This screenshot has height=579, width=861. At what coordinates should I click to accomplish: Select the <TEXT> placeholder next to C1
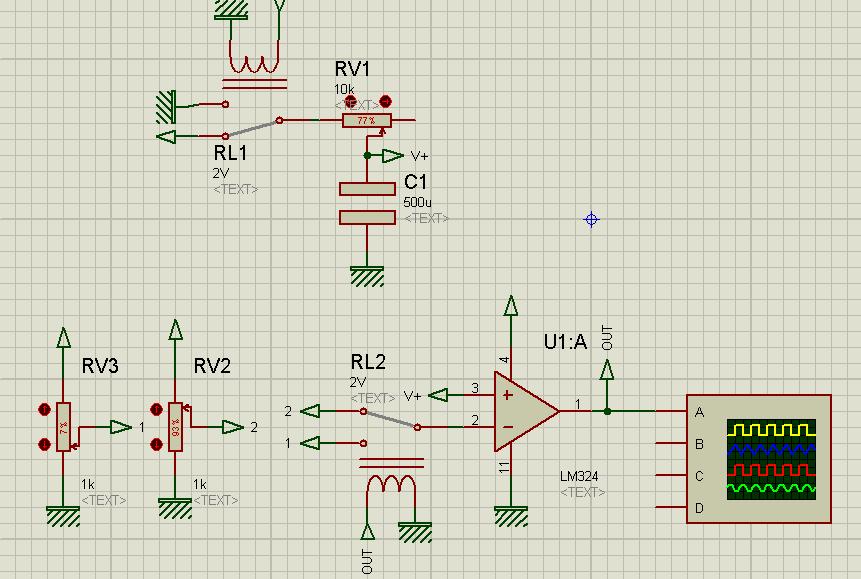pyautogui.click(x=427, y=219)
